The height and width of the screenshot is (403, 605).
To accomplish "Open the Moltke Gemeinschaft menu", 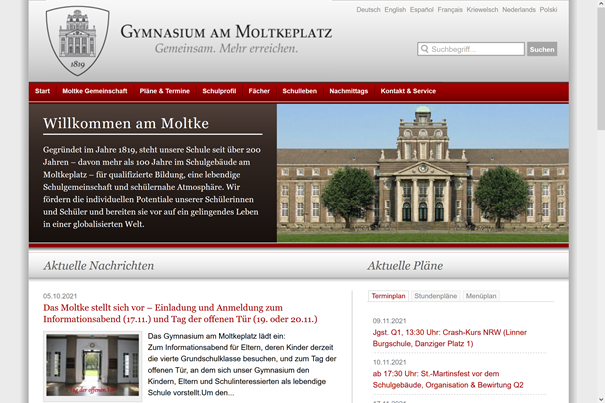I will click(95, 91).
